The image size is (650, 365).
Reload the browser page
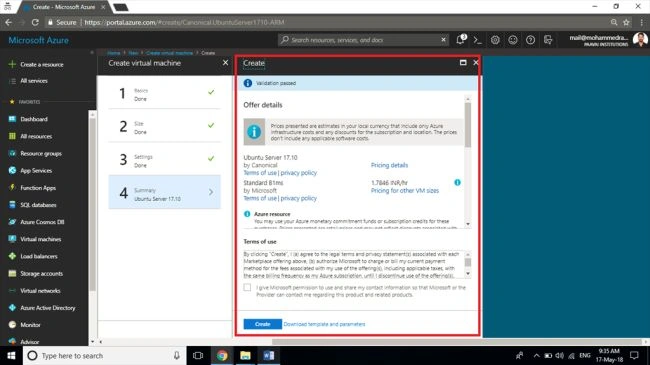35,22
